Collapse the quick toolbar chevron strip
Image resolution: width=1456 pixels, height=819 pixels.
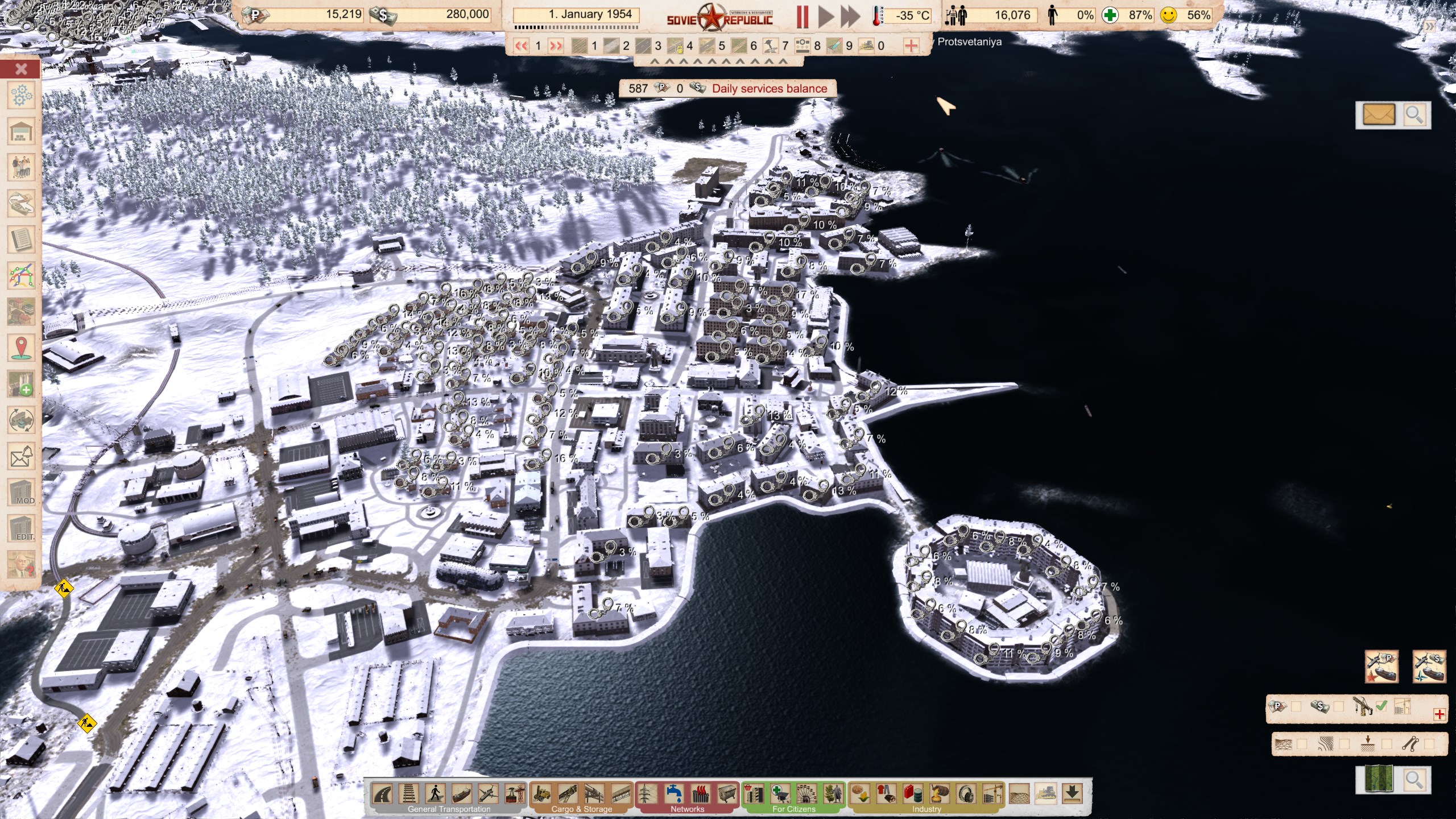[x=718, y=61]
